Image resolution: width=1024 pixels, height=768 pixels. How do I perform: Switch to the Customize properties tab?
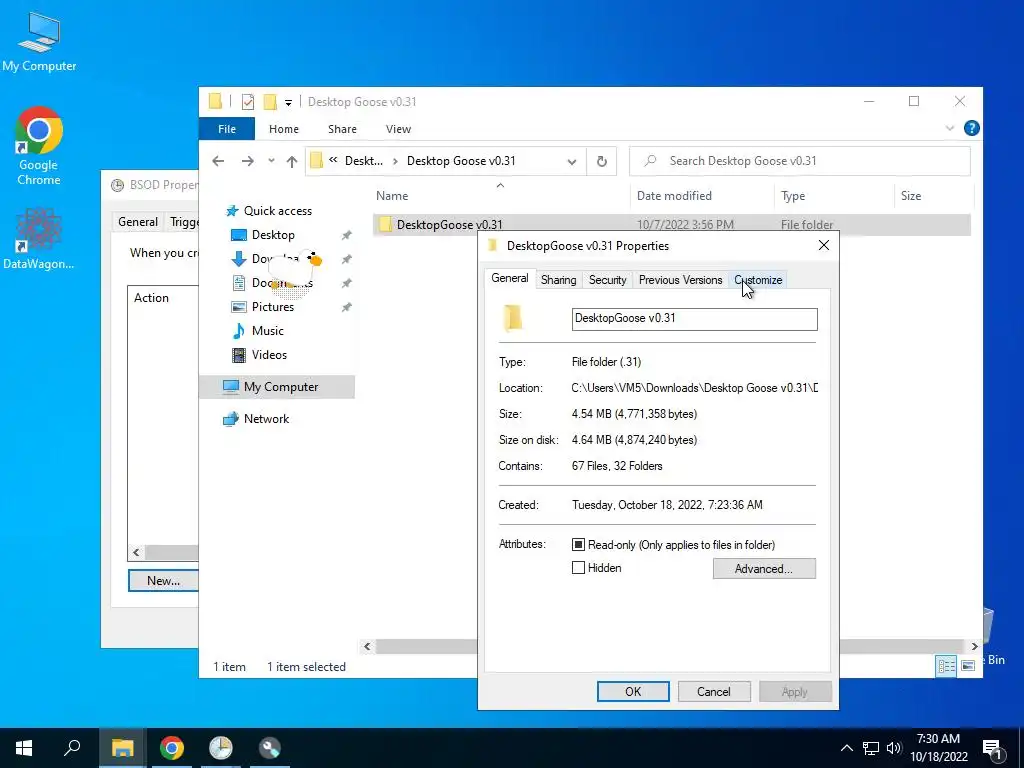click(x=758, y=280)
